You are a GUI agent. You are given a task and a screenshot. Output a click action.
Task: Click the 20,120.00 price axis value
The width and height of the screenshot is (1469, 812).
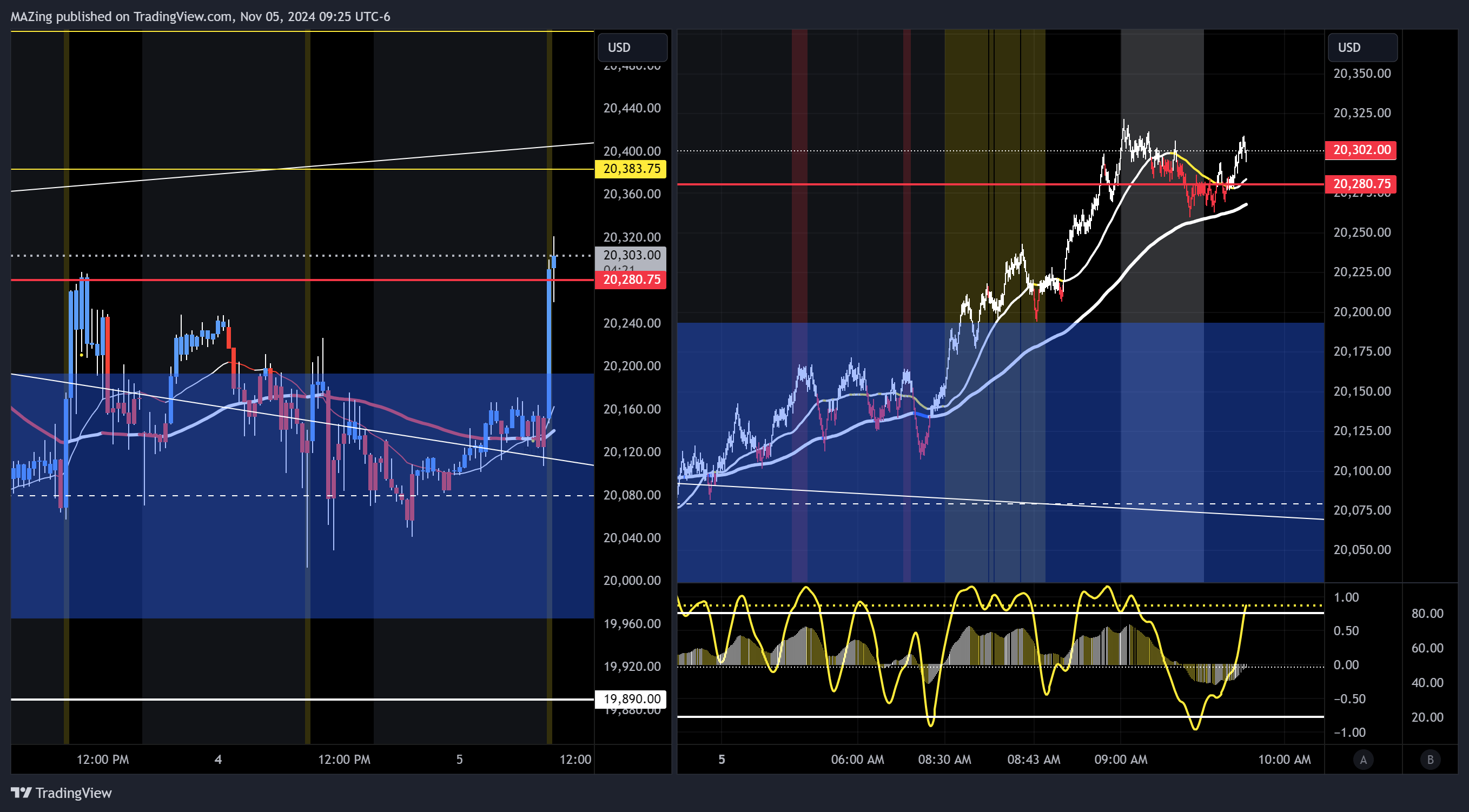(x=632, y=452)
